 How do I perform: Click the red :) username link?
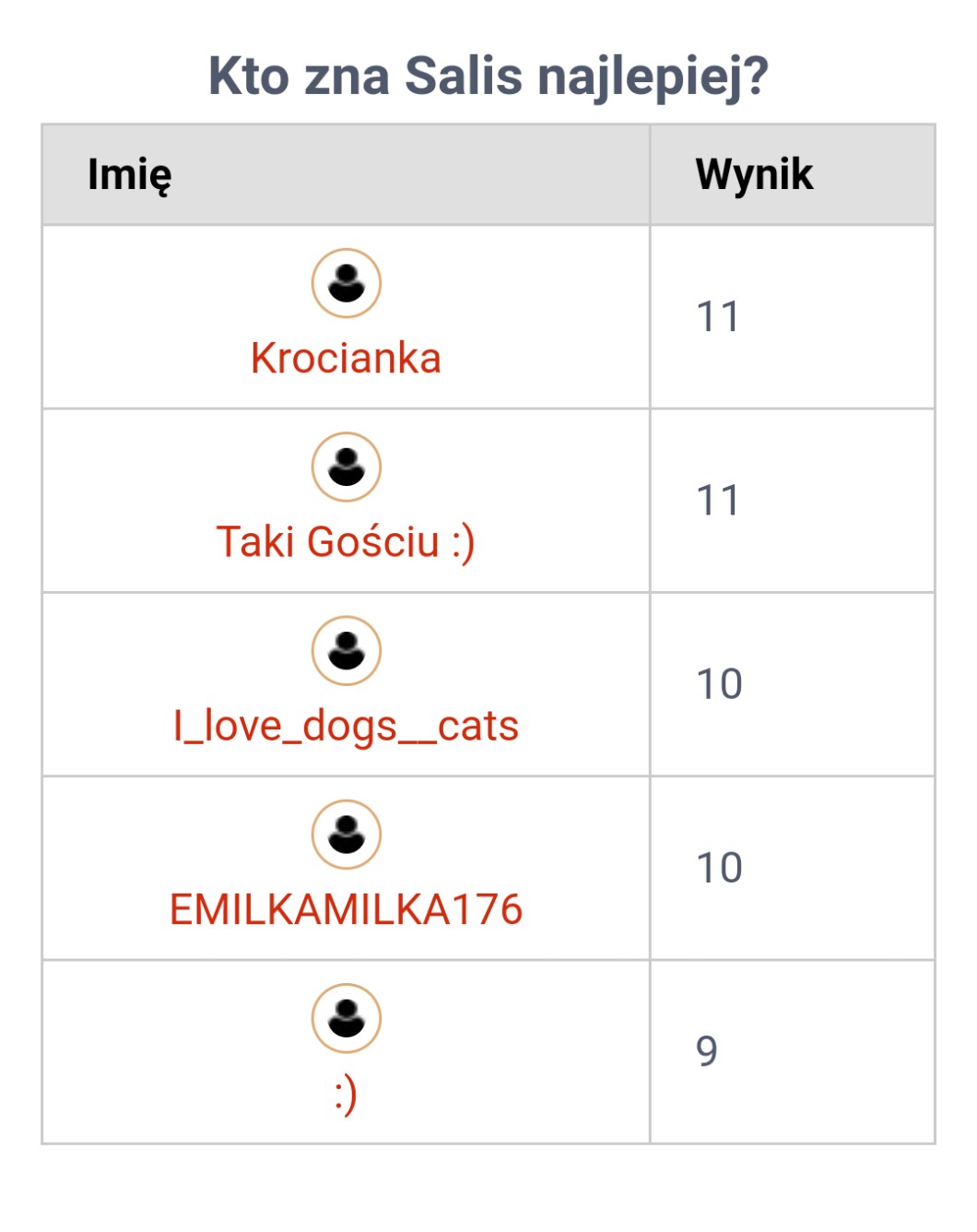346,1095
